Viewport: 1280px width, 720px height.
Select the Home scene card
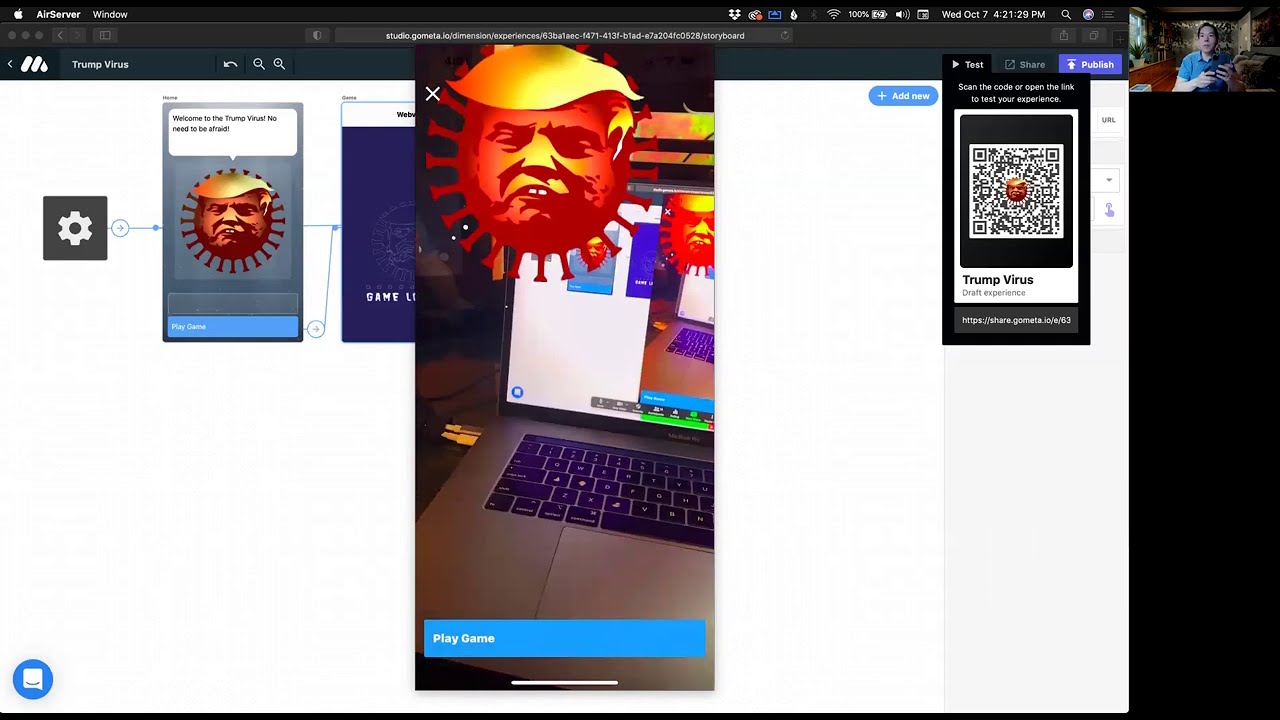tap(233, 222)
